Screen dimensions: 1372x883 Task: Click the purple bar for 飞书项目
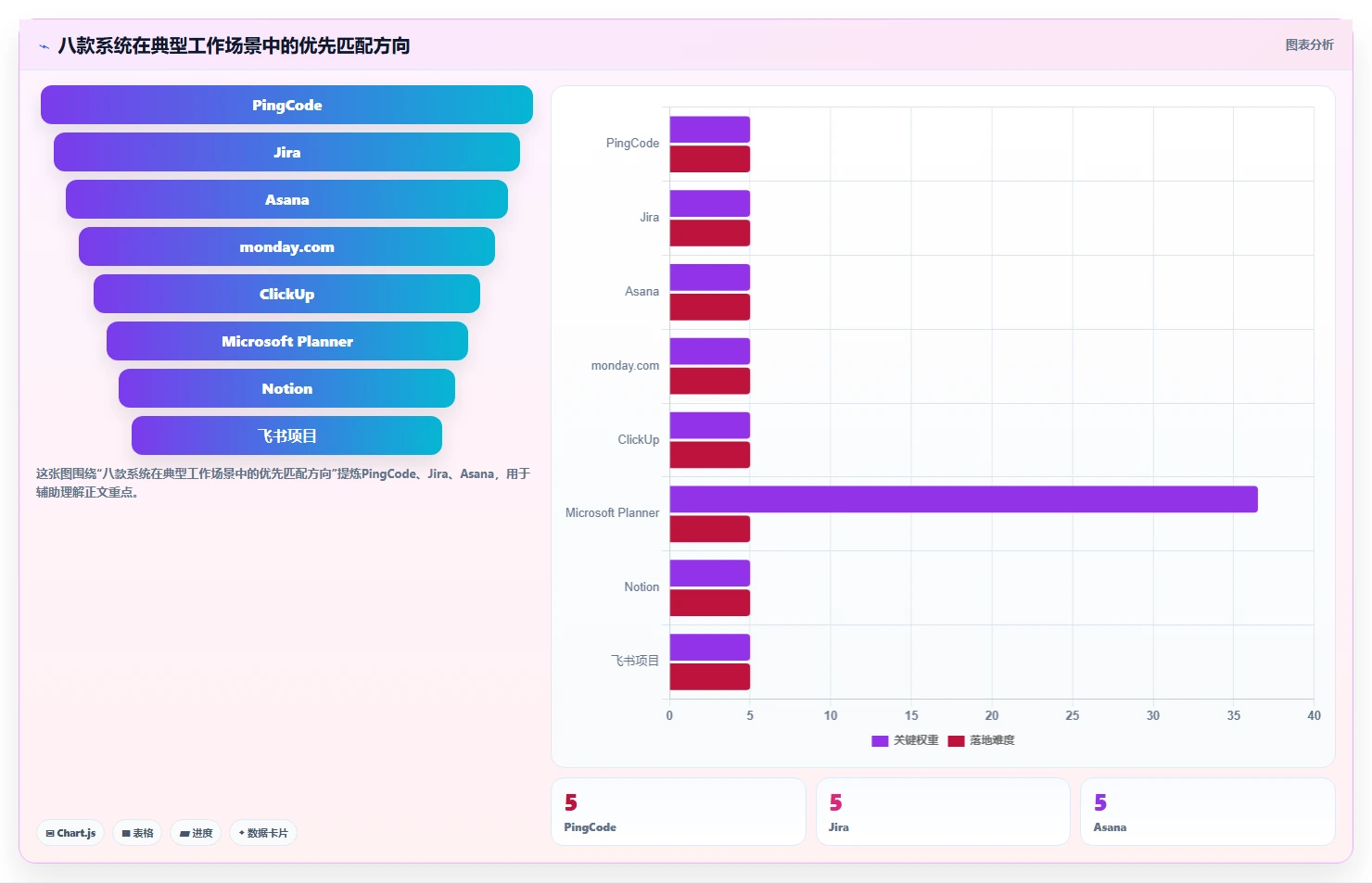(x=709, y=648)
